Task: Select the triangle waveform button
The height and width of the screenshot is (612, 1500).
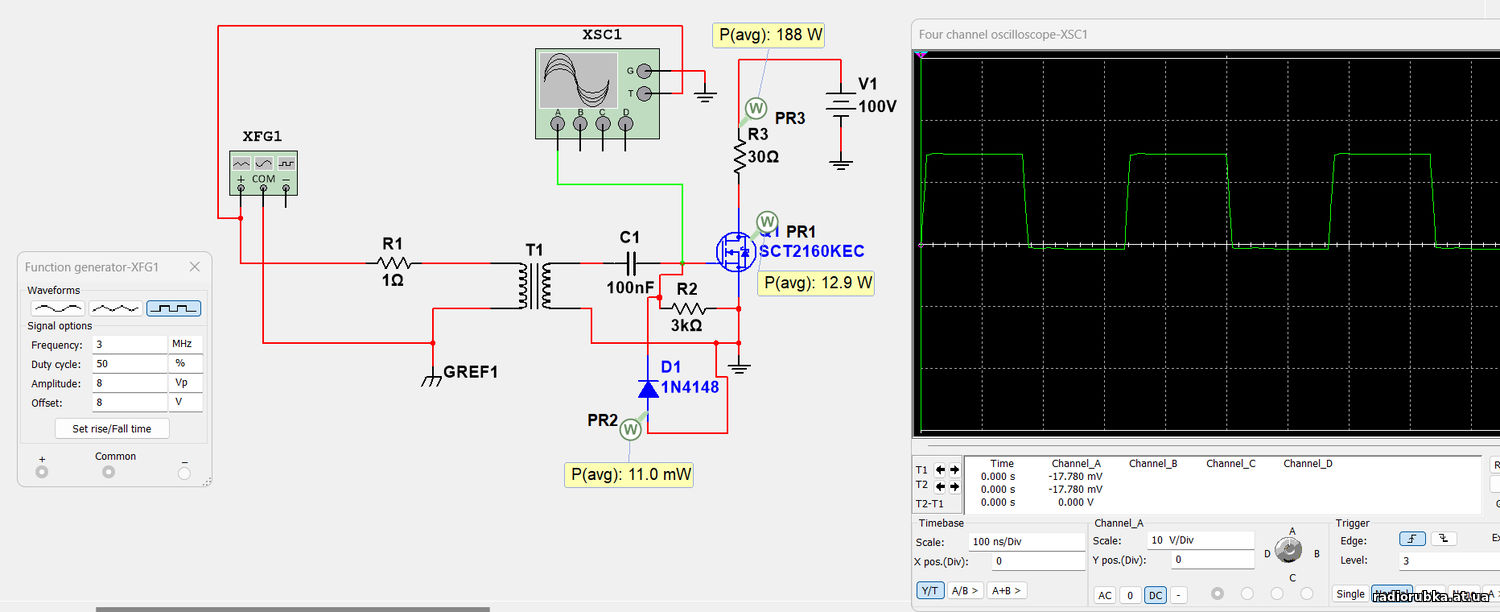Action: [116, 308]
